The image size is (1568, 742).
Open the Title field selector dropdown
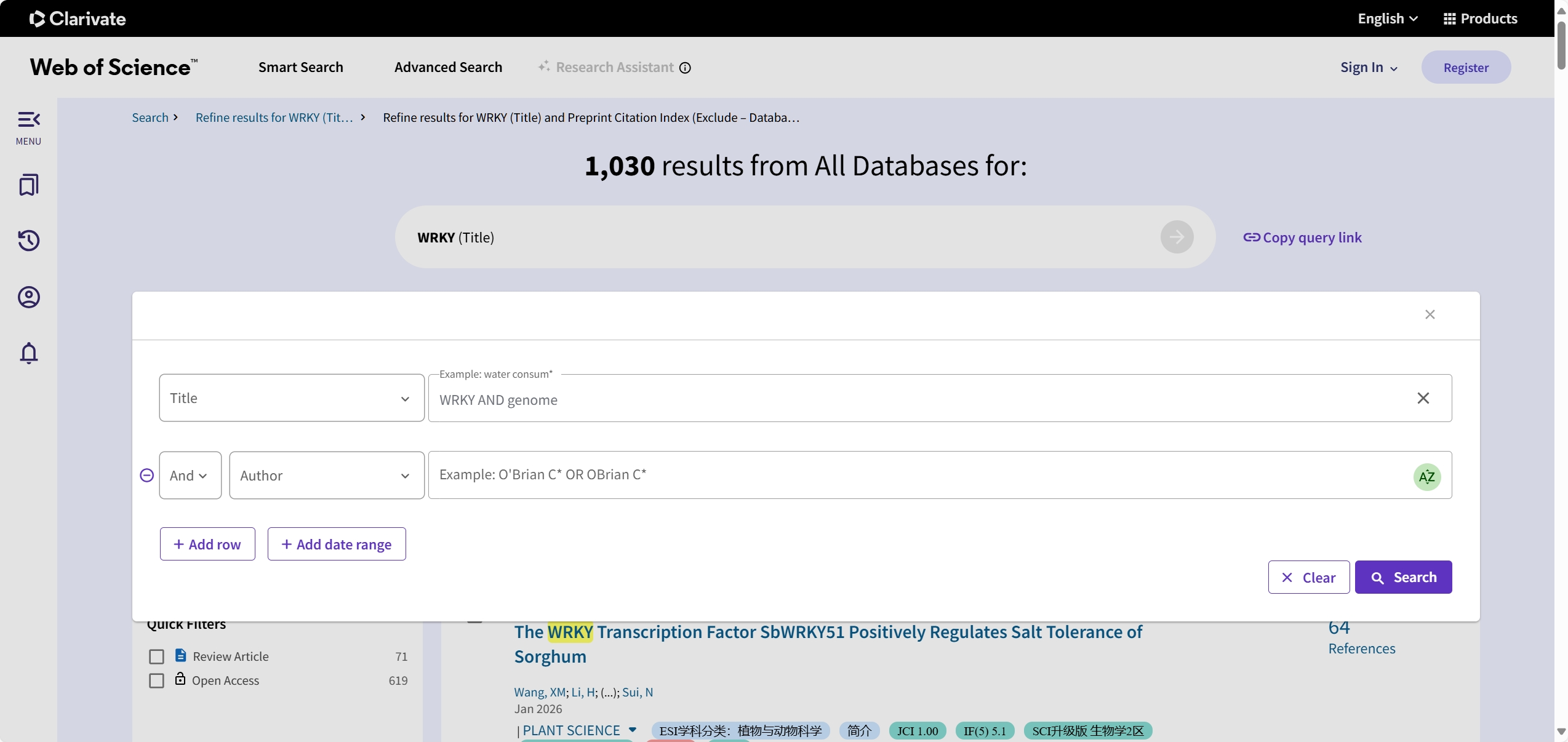pos(292,398)
